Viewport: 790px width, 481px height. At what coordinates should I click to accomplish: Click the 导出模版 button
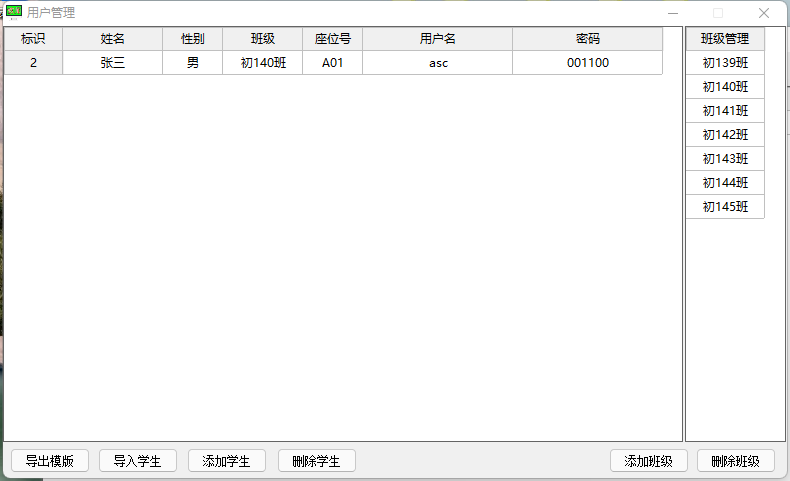(x=50, y=460)
